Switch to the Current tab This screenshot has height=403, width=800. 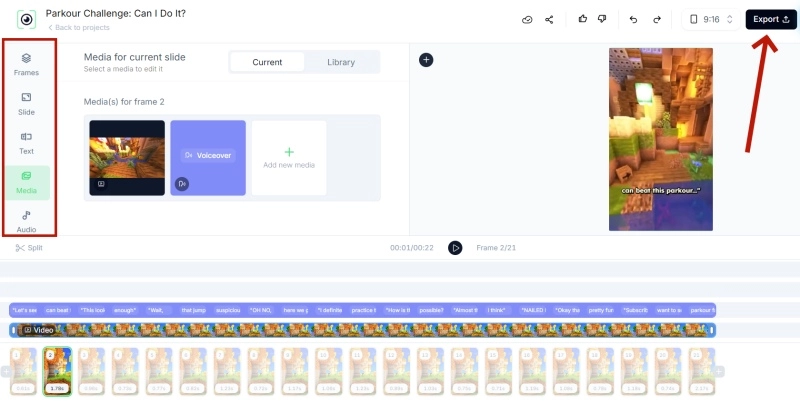(267, 62)
